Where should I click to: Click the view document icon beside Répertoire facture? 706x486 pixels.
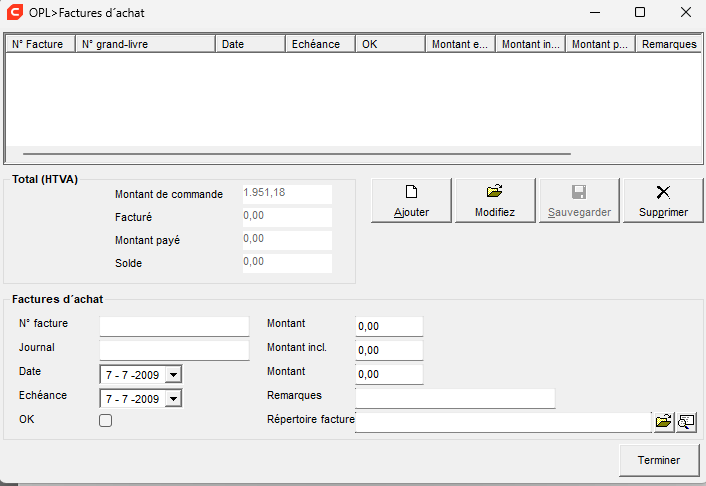686,422
